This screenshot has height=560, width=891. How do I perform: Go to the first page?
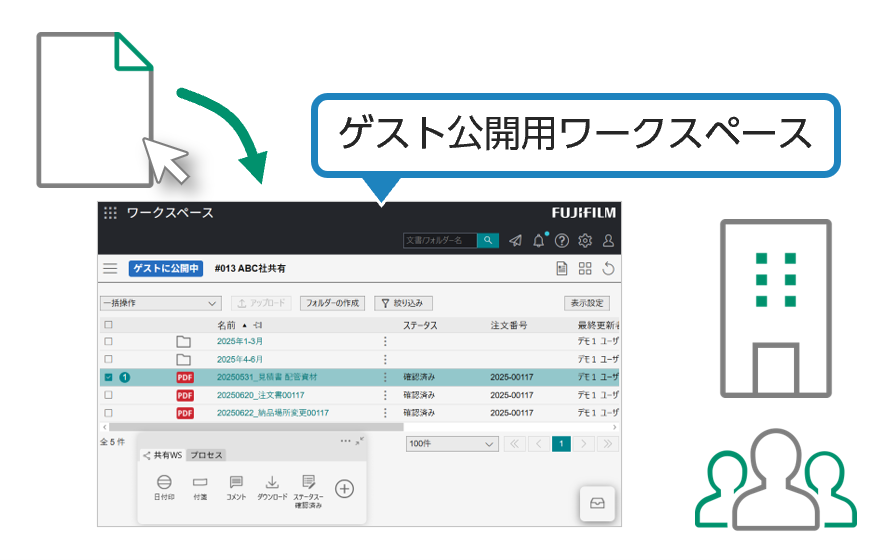click(514, 444)
